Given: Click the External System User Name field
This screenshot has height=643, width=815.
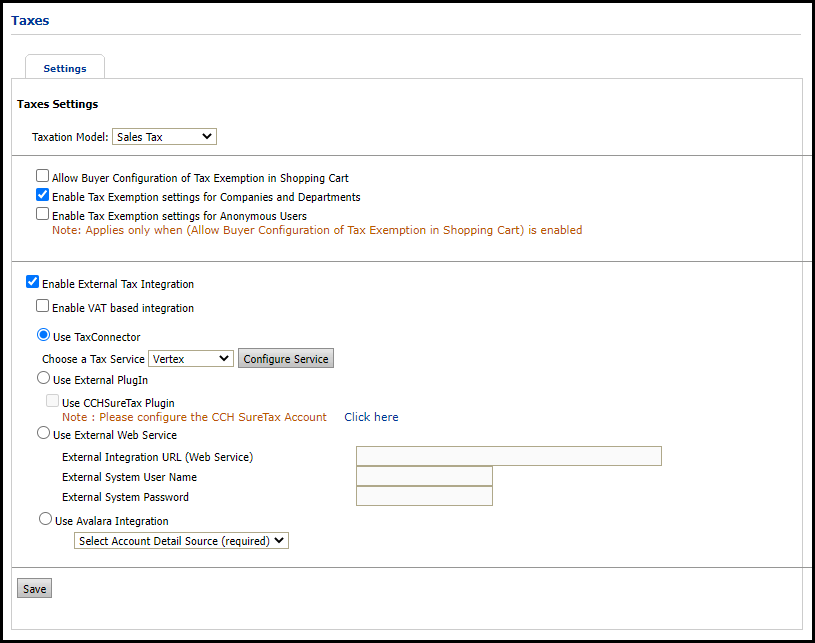Looking at the screenshot, I should click(x=424, y=477).
